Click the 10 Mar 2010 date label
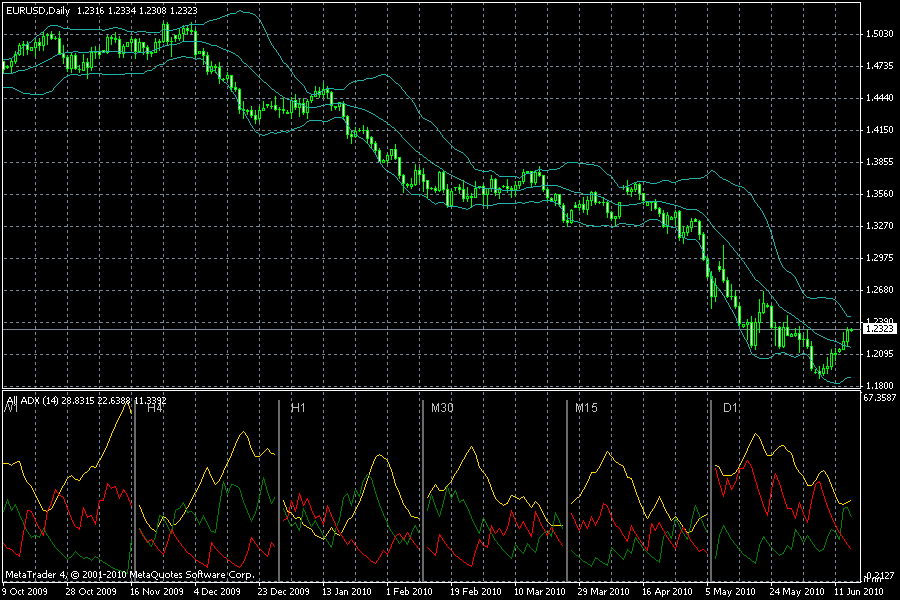 pyautogui.click(x=540, y=592)
